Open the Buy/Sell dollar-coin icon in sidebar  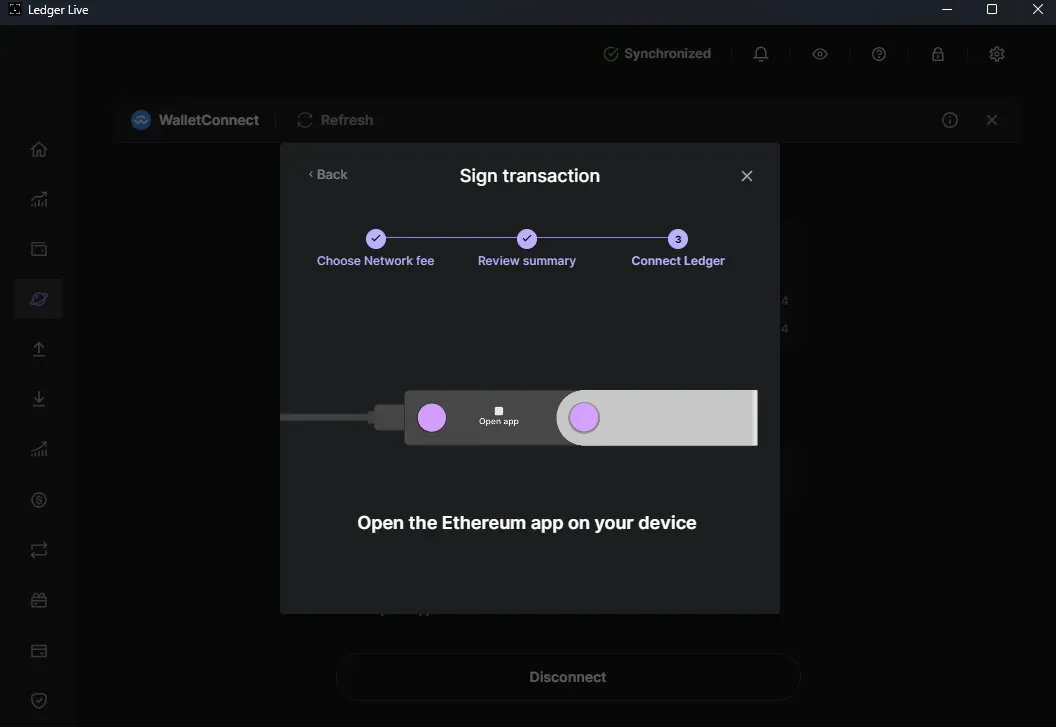[39, 500]
